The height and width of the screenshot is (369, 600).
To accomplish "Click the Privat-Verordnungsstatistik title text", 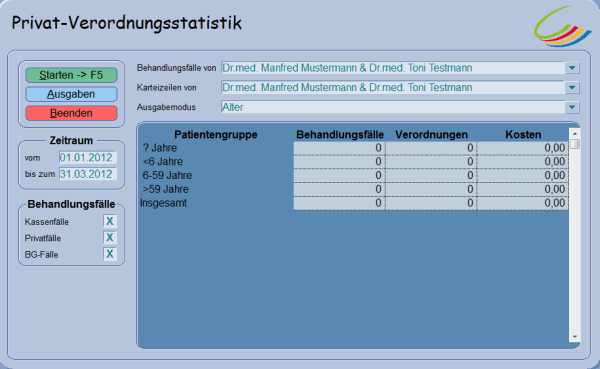I will [x=127, y=23].
